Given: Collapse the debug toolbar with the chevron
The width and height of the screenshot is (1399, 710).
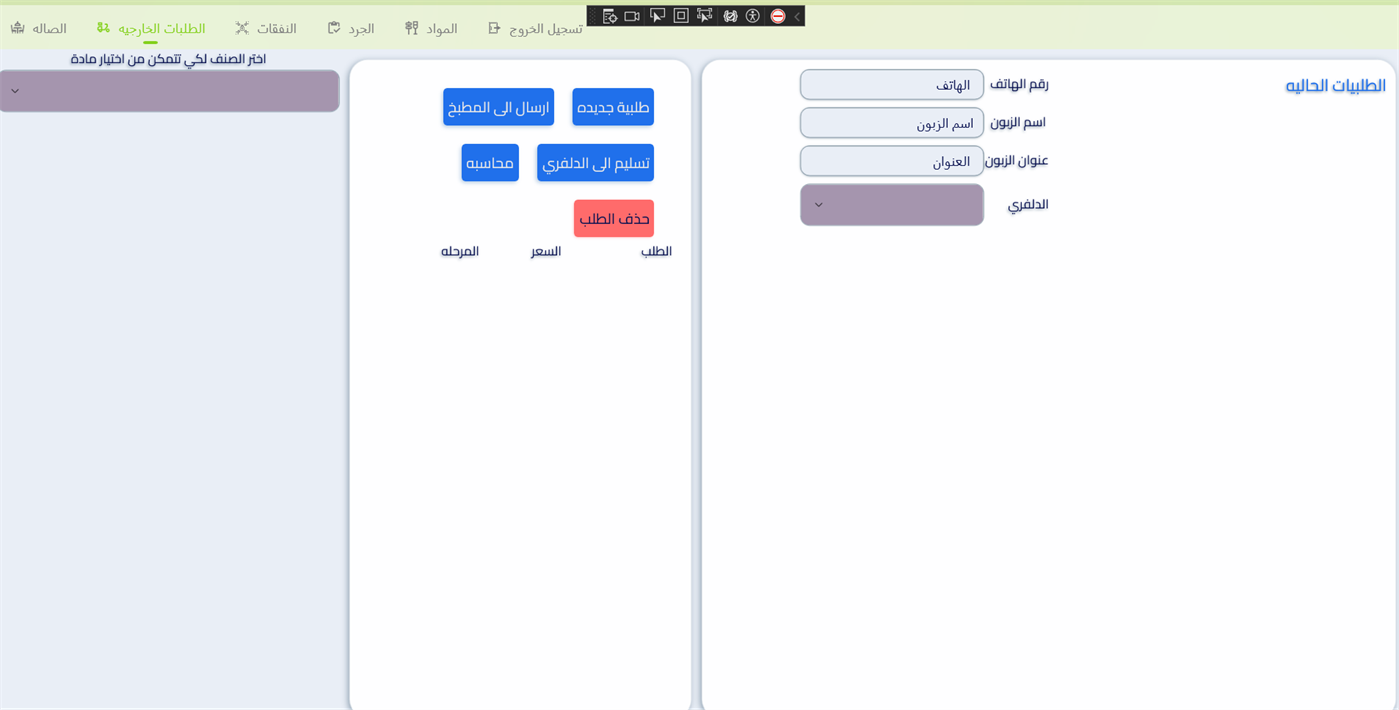Looking at the screenshot, I should tap(797, 16).
